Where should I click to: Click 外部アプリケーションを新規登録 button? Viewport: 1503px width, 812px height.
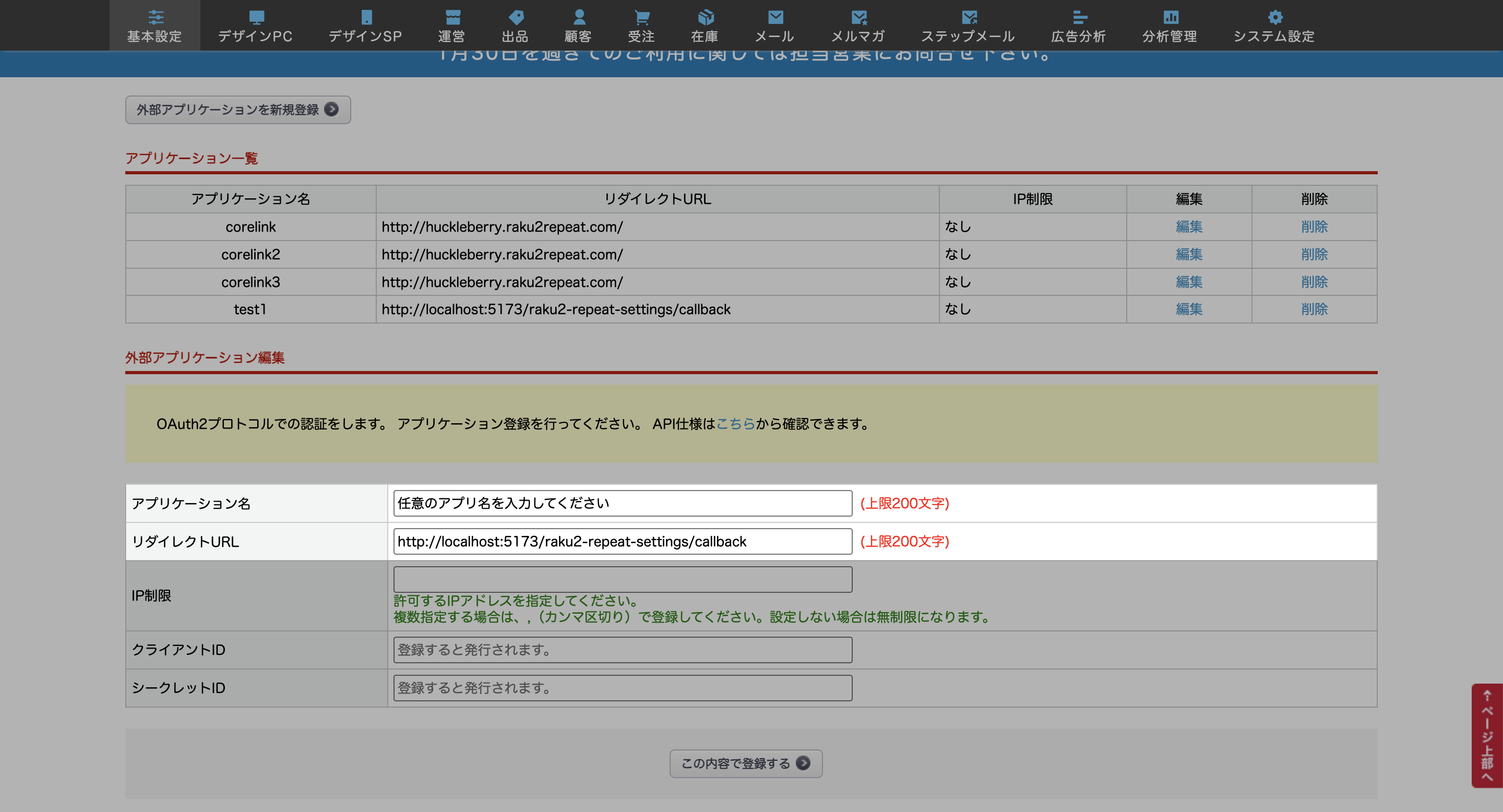pos(237,110)
